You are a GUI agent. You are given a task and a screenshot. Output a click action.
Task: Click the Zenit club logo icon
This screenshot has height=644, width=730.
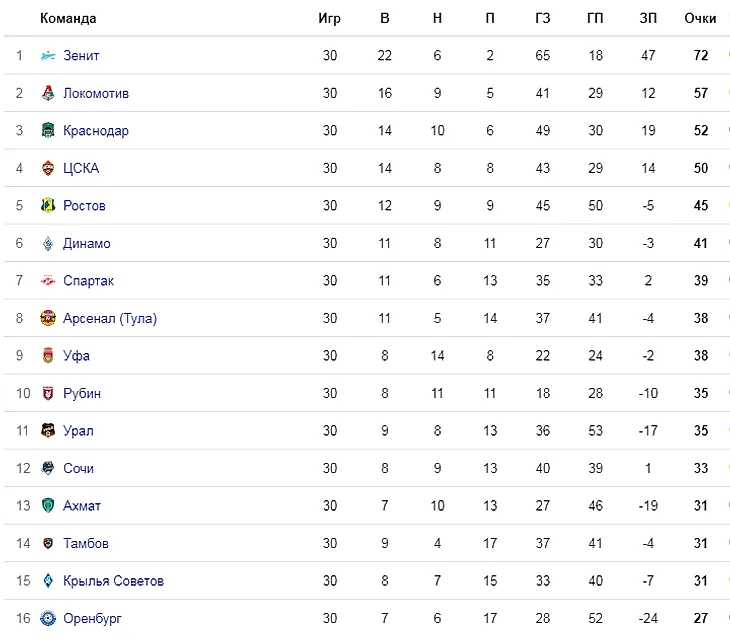tap(48, 56)
